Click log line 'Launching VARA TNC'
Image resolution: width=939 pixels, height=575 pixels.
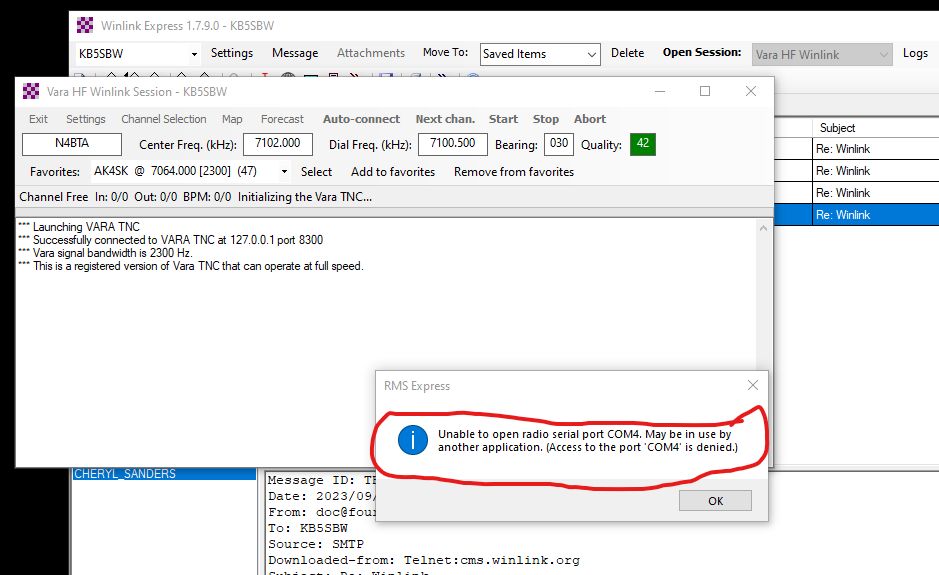[x=78, y=226]
